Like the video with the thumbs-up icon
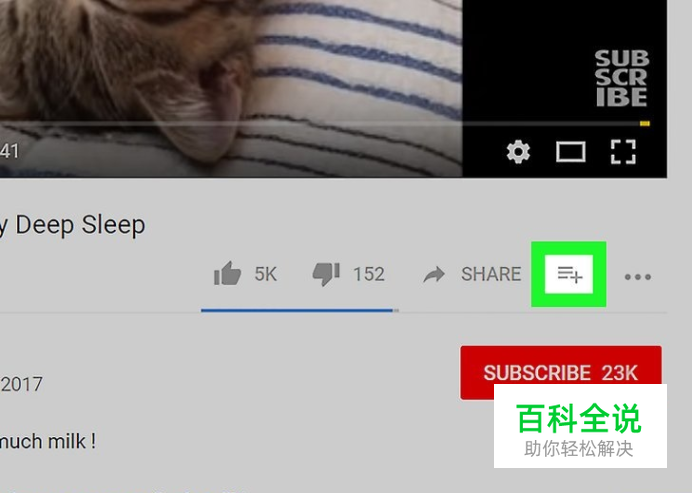Image resolution: width=692 pixels, height=493 pixels. pos(227,274)
